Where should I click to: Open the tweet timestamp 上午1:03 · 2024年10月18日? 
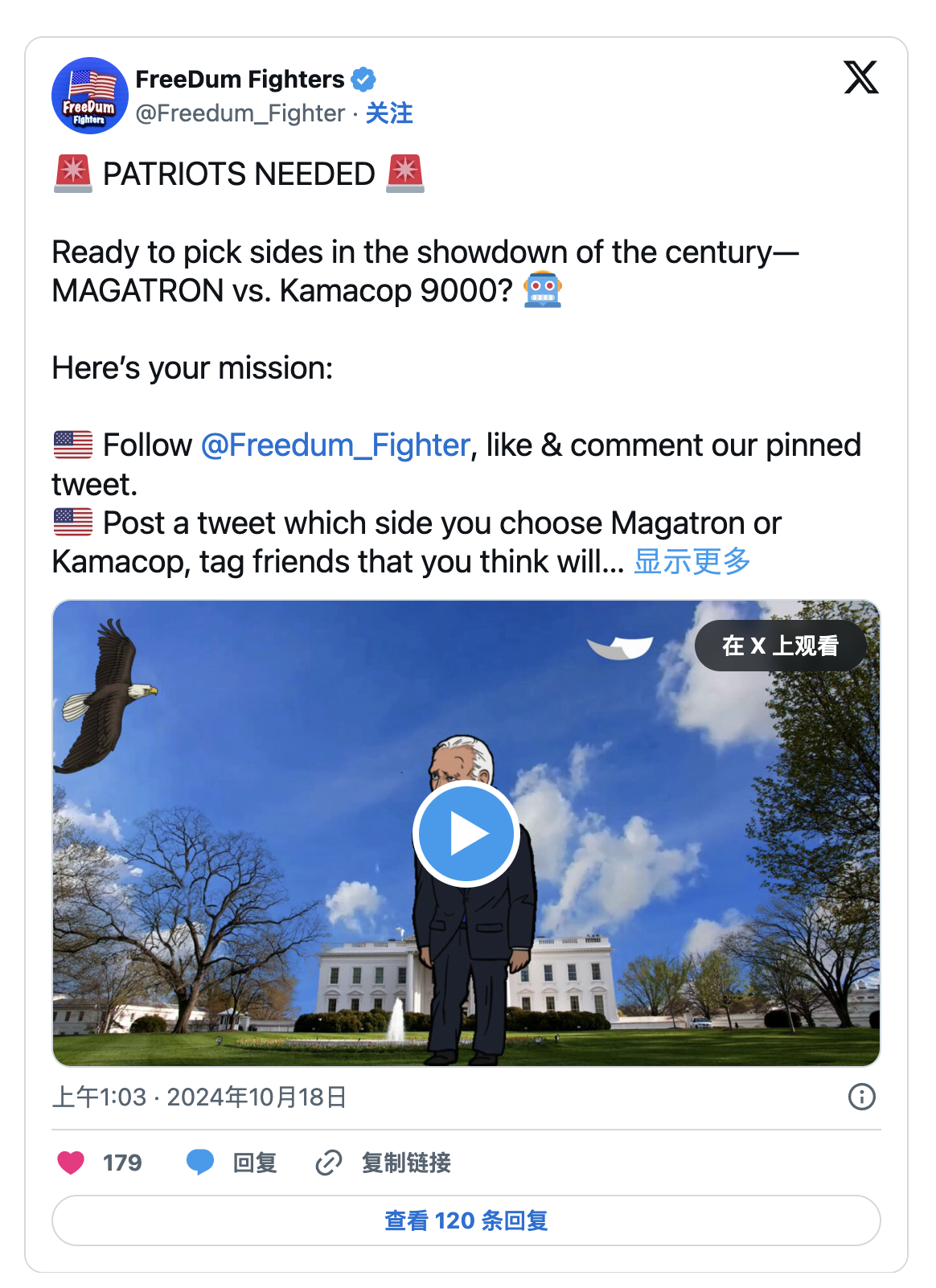[x=199, y=1097]
